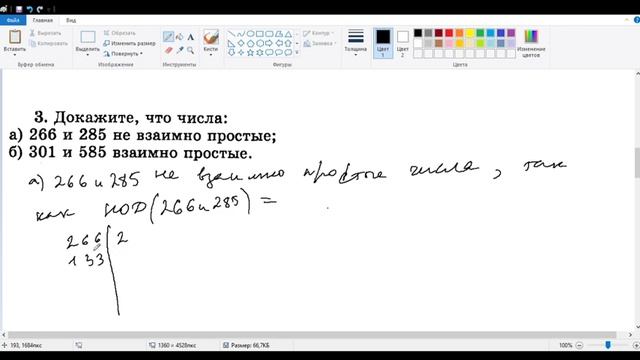Click the scroll left arrow

click(4, 335)
